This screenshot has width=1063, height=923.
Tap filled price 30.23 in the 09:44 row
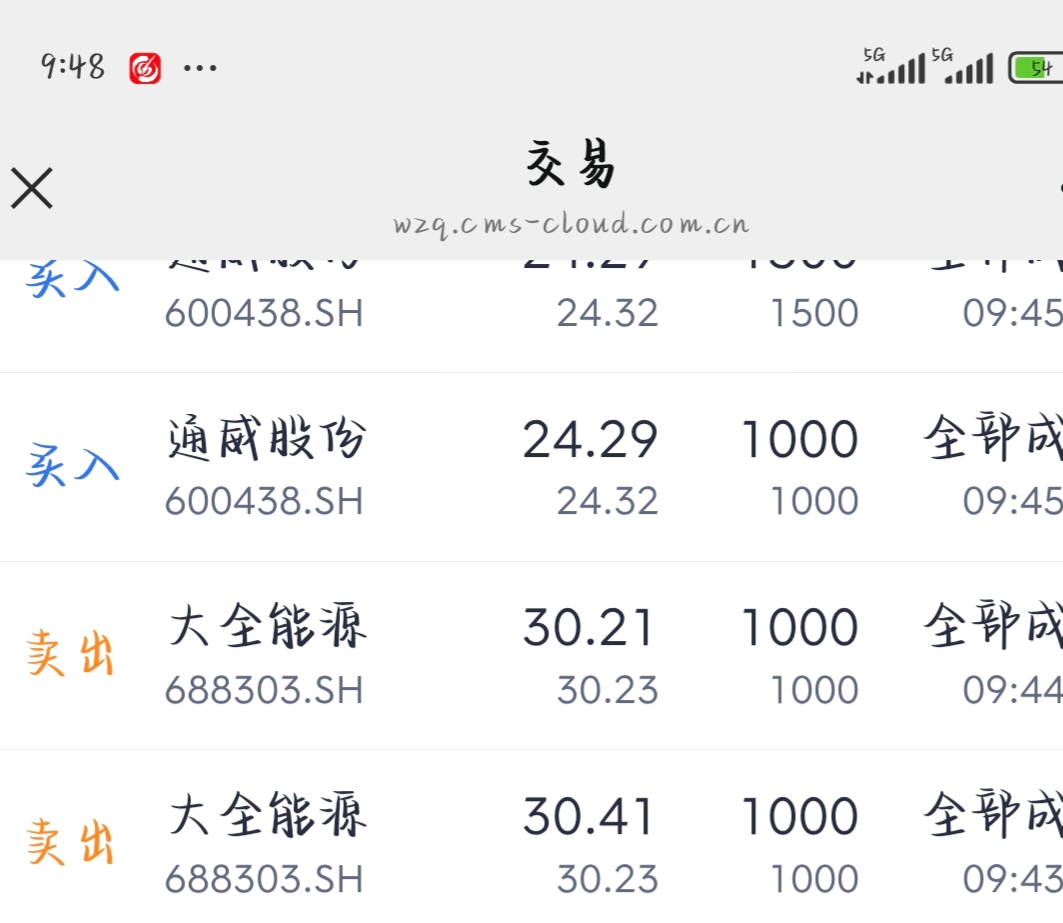[x=607, y=690]
